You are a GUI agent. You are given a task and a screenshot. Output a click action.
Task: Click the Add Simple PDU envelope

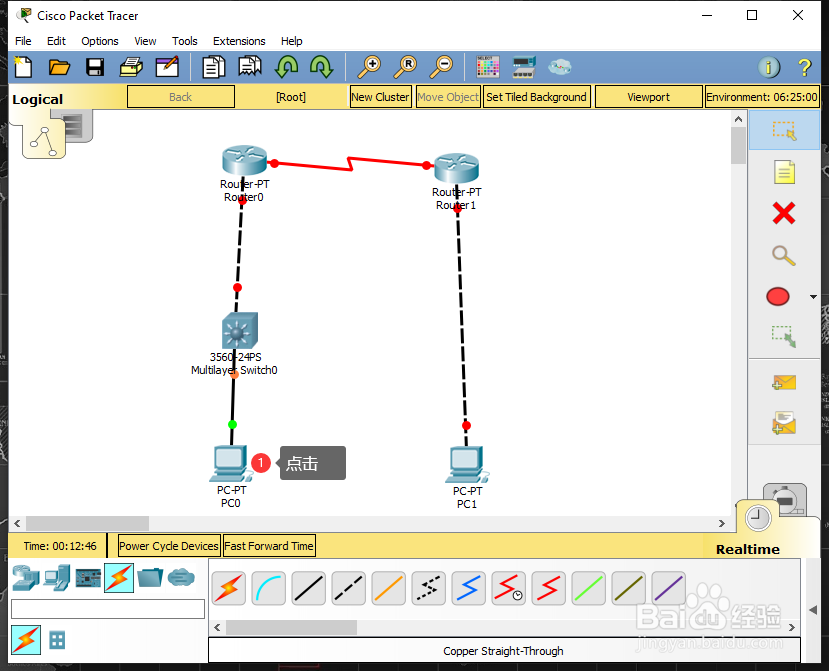784,382
